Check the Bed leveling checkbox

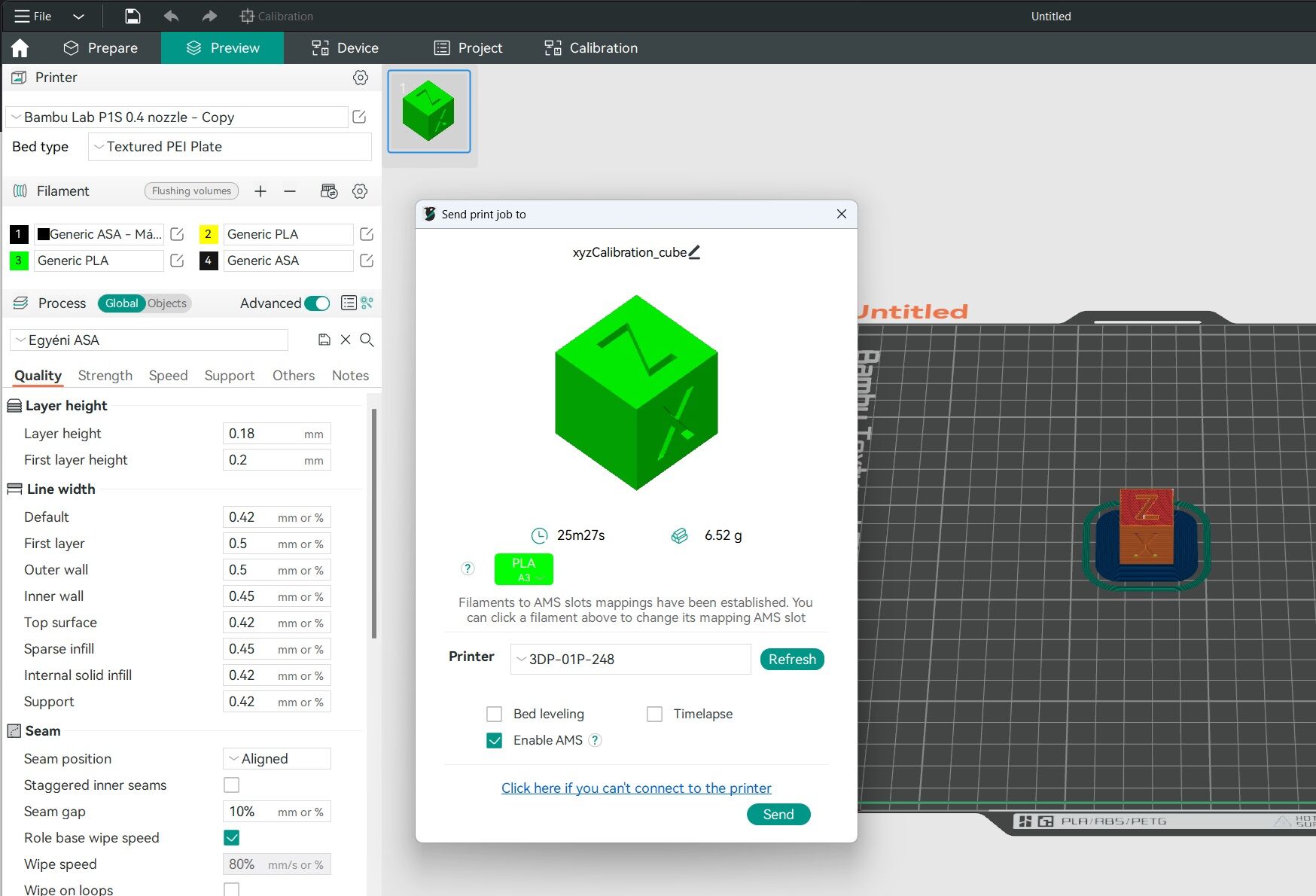point(494,714)
